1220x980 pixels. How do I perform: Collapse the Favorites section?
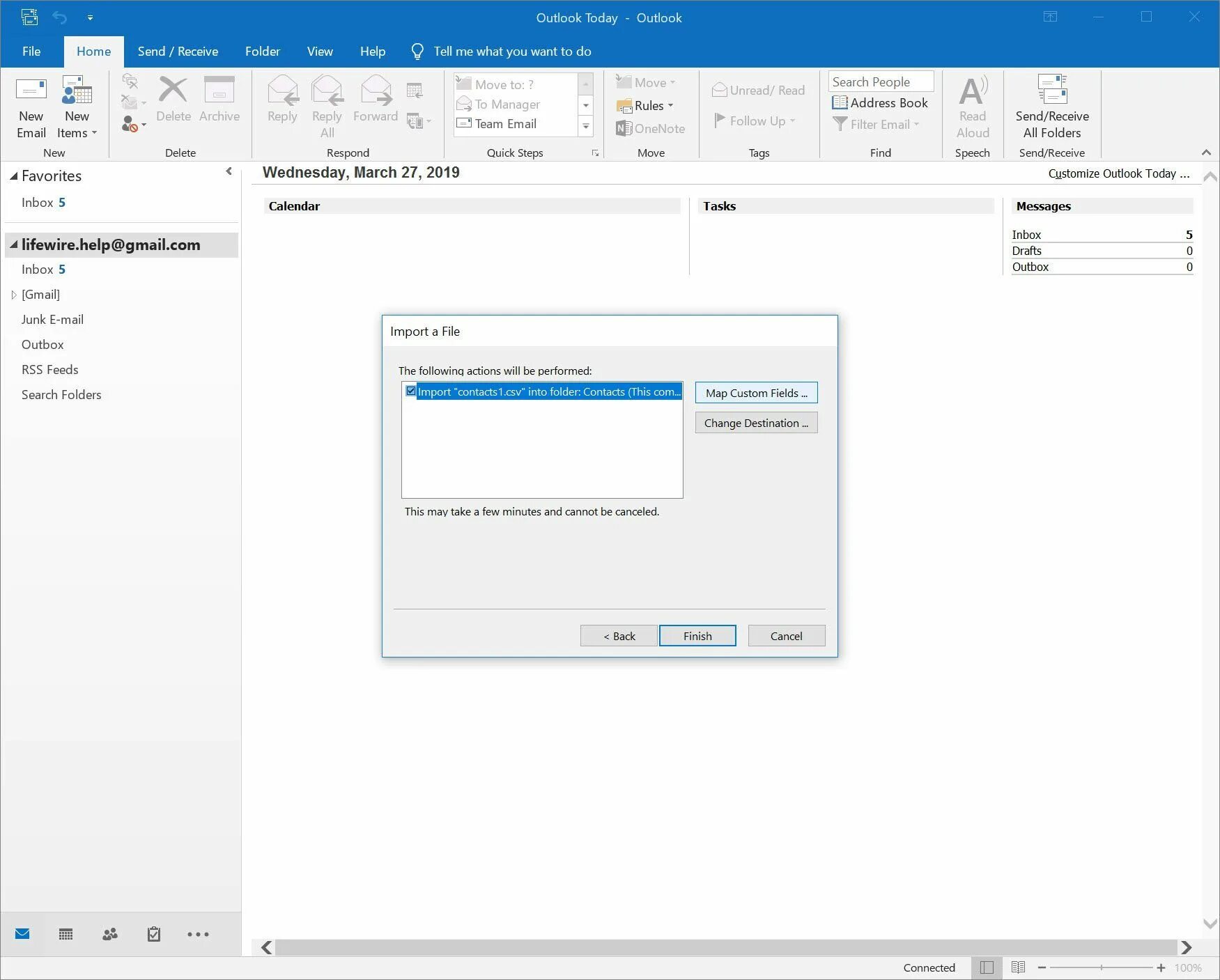(13, 176)
